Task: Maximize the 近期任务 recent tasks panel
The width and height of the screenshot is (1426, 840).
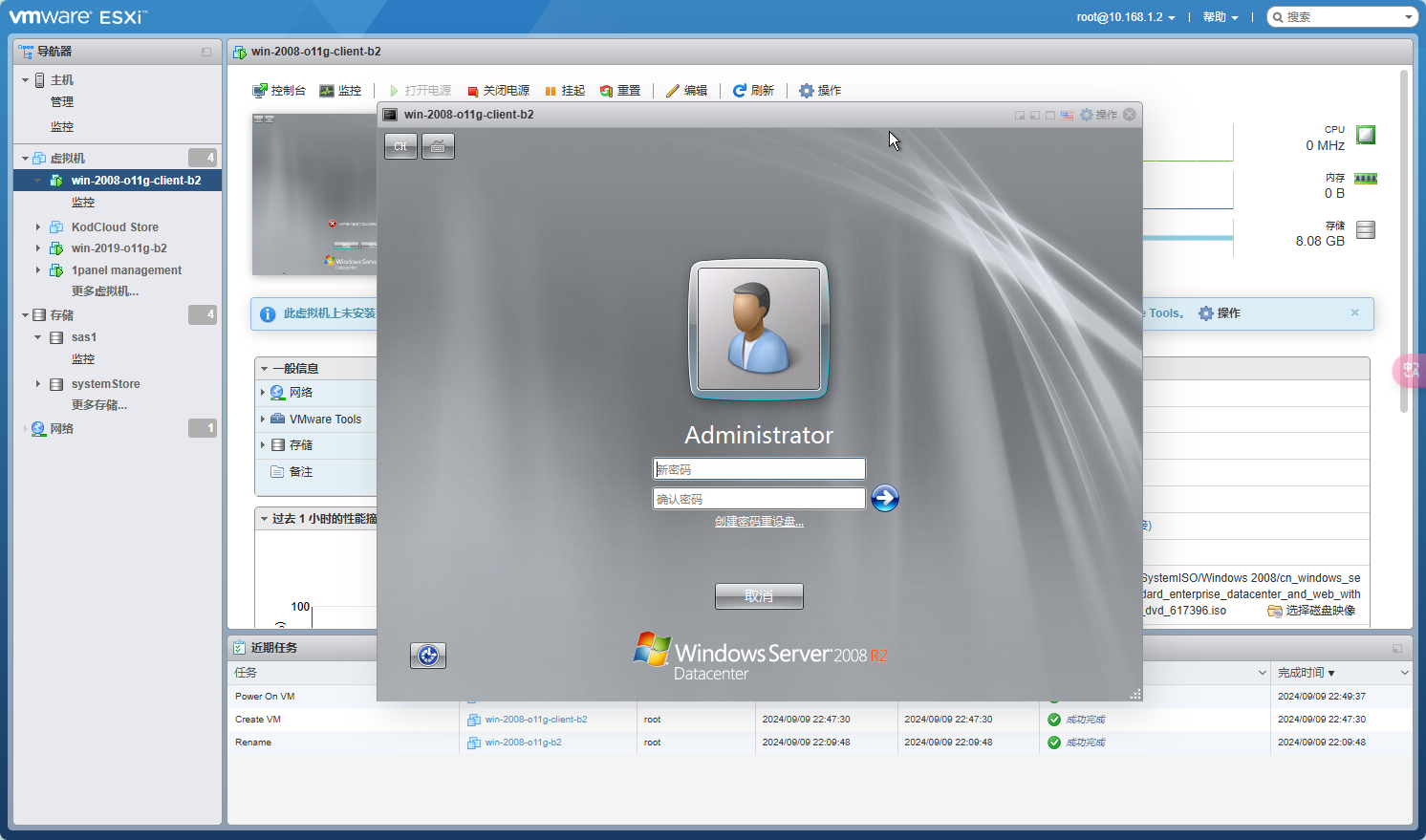Action: click(1397, 648)
